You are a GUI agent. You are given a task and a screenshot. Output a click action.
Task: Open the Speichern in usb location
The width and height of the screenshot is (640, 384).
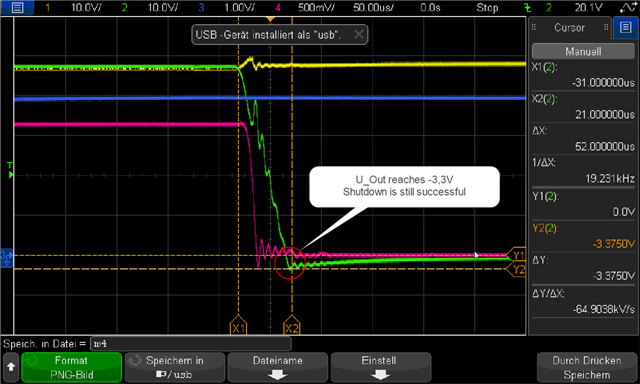tap(175, 367)
